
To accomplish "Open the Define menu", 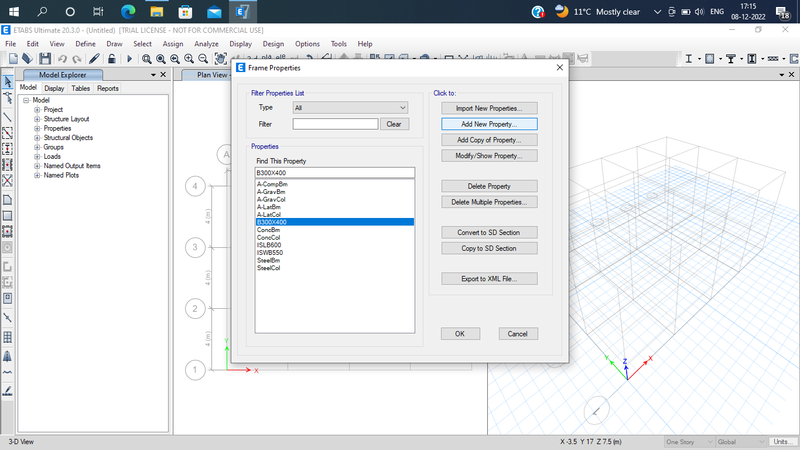I will click(x=85, y=44).
